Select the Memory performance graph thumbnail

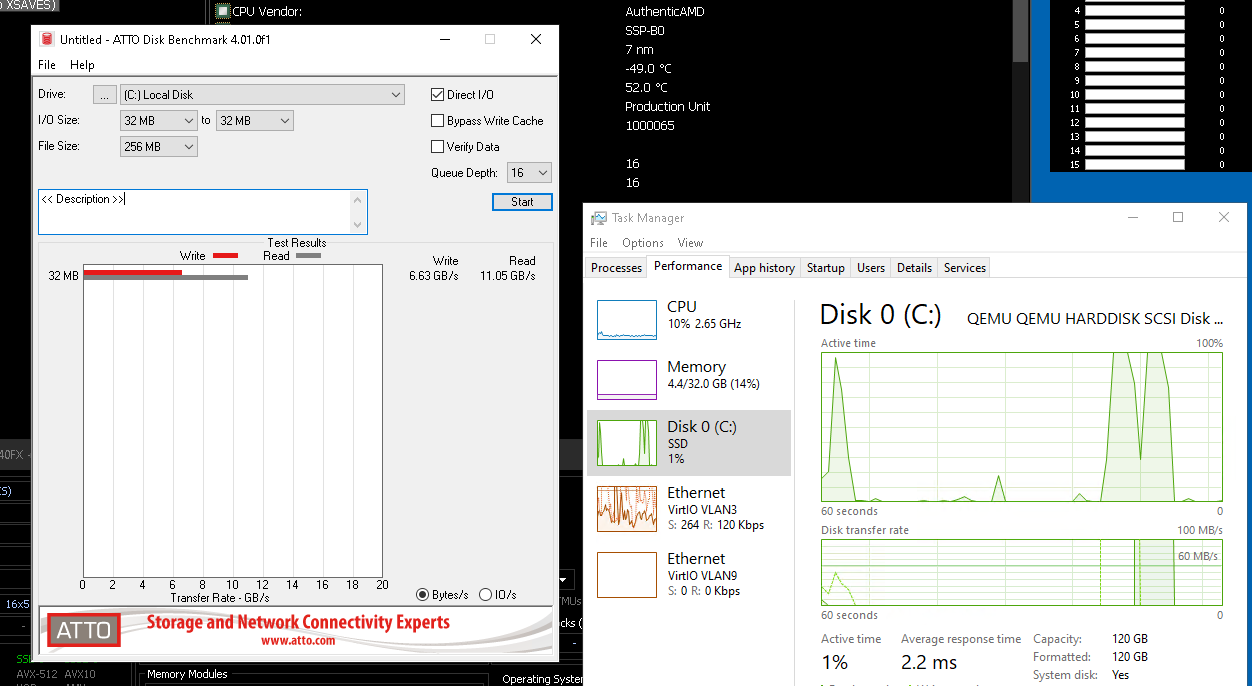(x=626, y=380)
